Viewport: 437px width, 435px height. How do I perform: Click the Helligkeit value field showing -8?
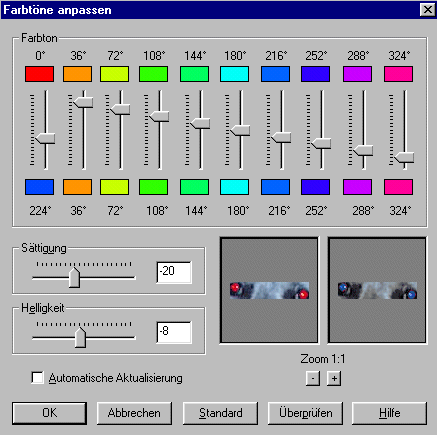174,332
